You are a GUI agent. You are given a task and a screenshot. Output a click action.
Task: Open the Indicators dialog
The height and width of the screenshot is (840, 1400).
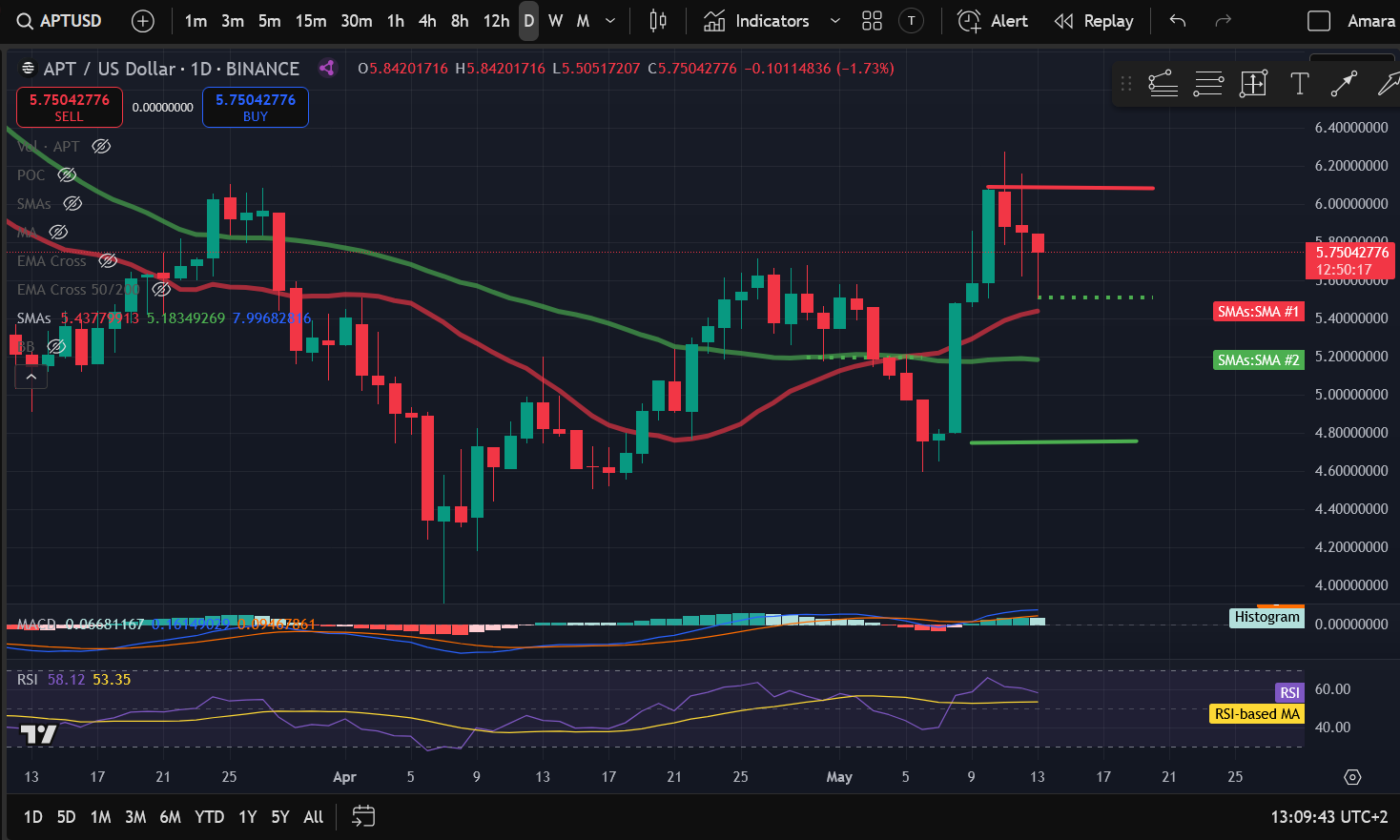coord(756,21)
